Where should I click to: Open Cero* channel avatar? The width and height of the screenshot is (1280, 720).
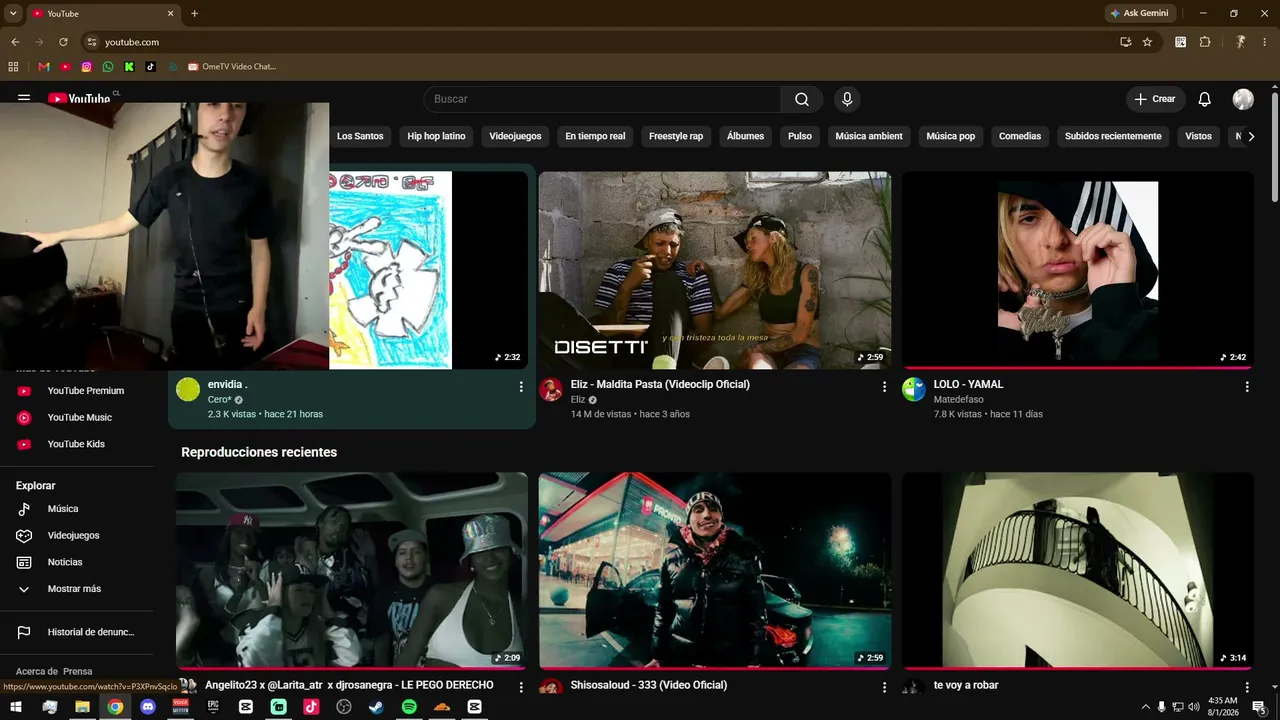(x=188, y=390)
